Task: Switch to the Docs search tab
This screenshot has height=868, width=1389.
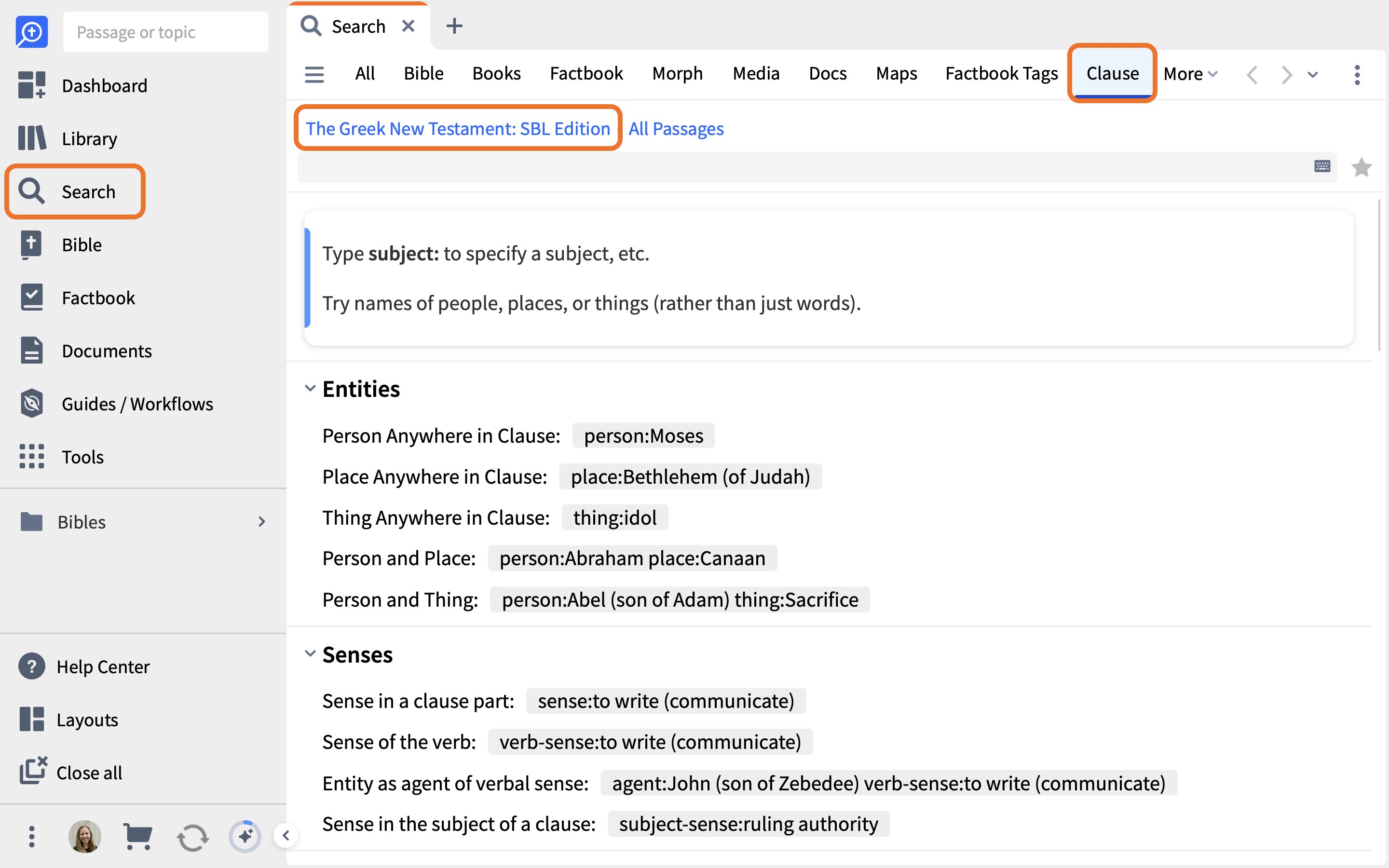Action: click(x=828, y=73)
